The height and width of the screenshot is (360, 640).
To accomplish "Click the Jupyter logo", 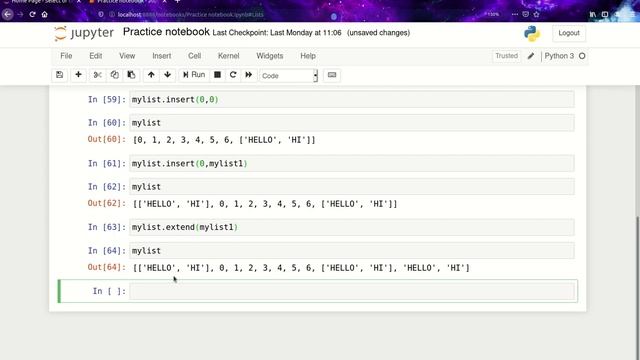I will 84,33.
